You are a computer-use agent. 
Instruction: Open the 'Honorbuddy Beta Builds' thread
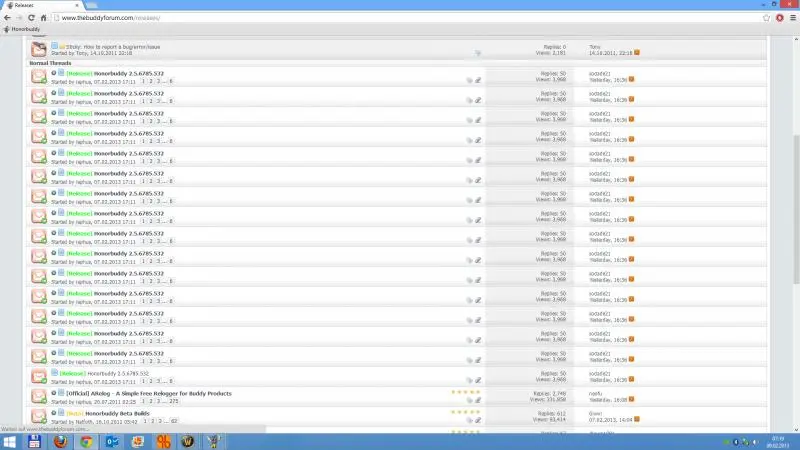pos(117,413)
